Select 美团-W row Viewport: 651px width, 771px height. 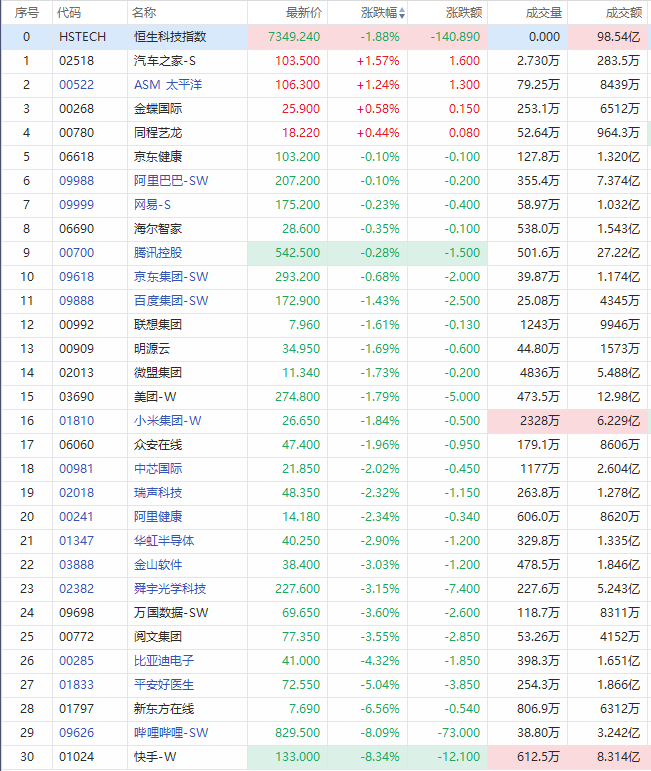point(325,397)
